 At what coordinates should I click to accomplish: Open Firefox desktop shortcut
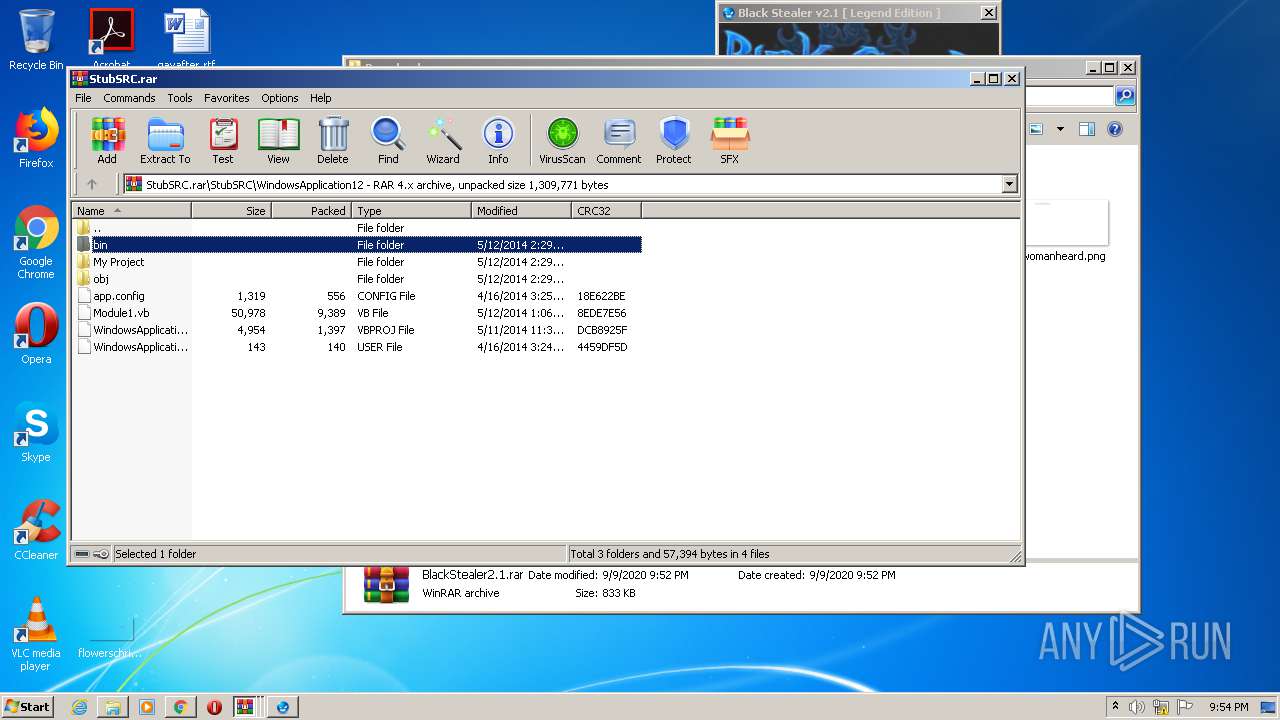click(36, 138)
